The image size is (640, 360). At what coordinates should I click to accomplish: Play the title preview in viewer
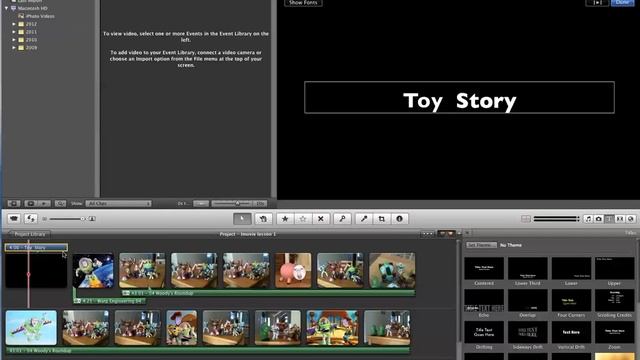[597, 2]
